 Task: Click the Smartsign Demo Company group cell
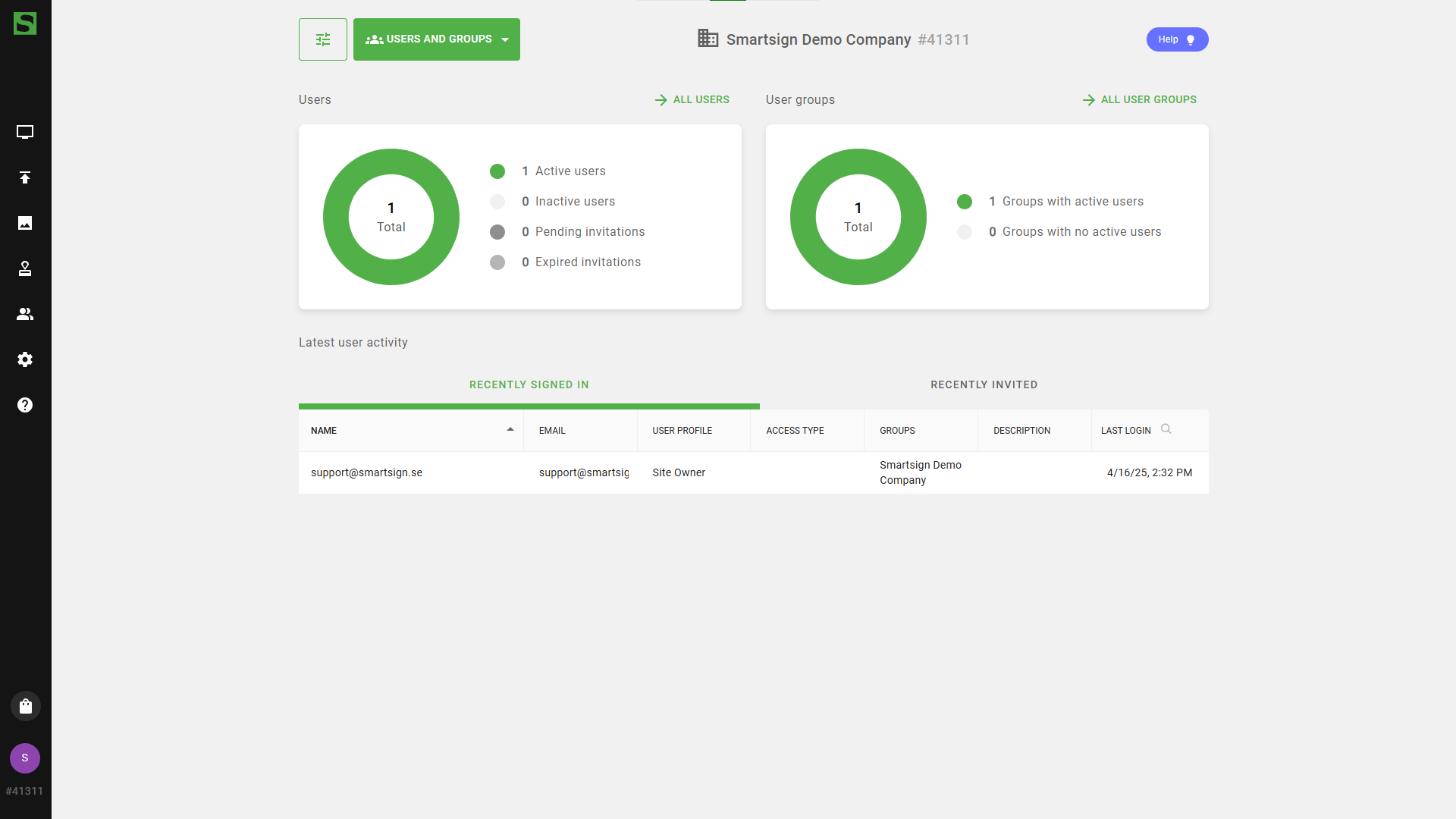point(921,472)
